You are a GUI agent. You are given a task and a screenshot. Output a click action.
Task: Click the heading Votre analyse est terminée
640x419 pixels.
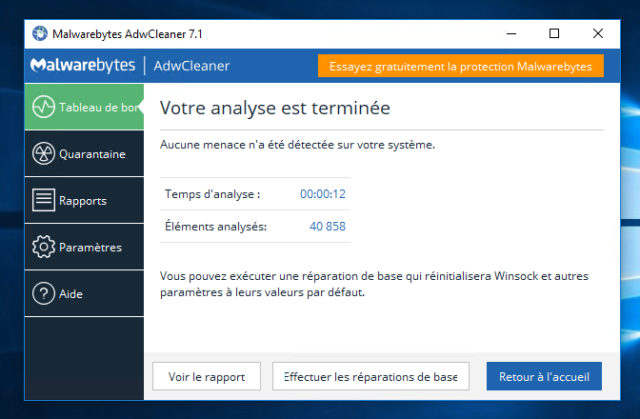[x=275, y=108]
